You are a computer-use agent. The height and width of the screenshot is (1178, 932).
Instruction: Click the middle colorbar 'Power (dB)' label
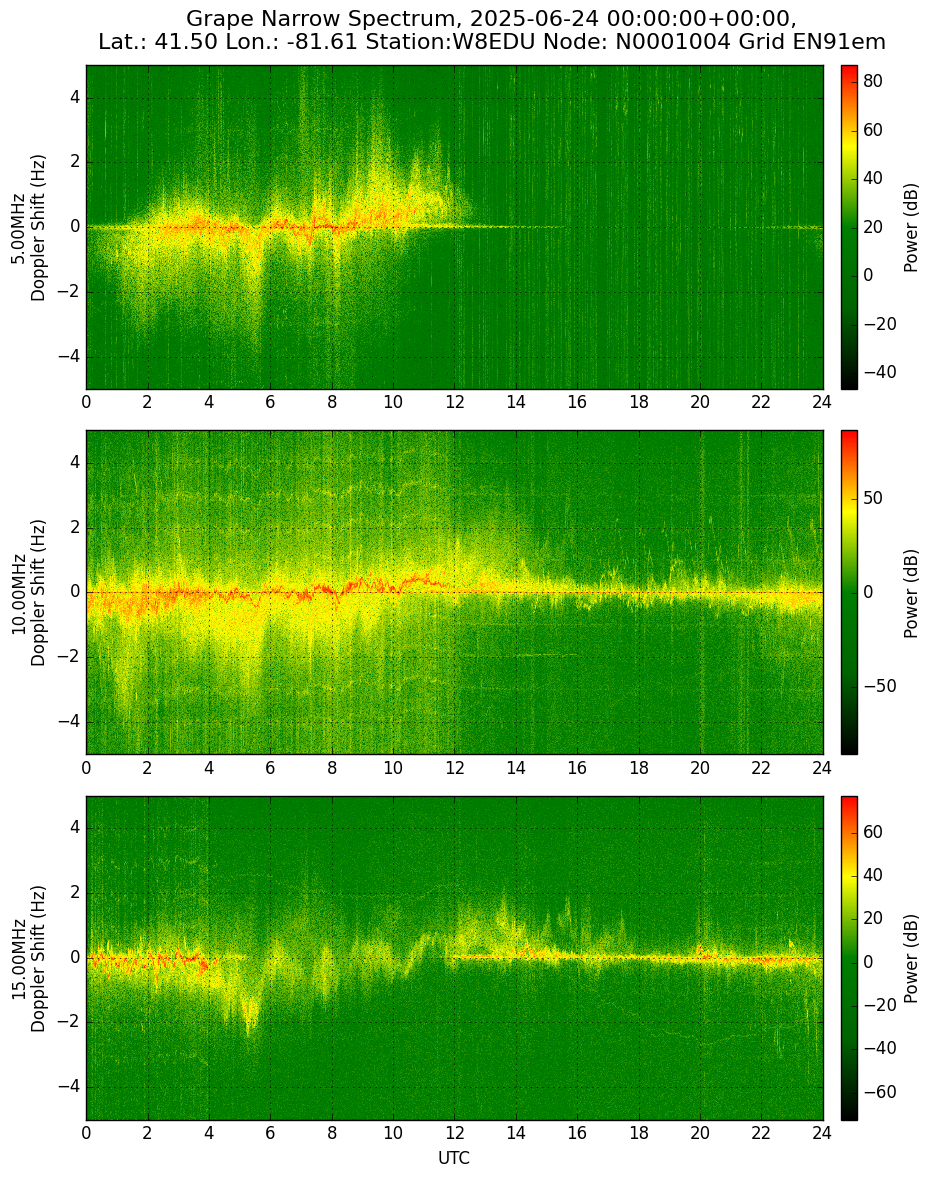pyautogui.click(x=910, y=592)
